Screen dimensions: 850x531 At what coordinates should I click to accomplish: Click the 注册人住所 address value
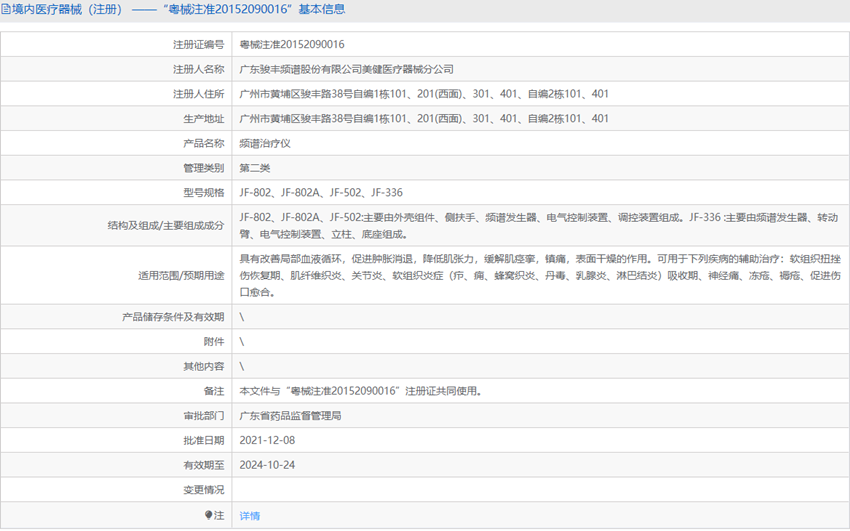click(424, 94)
